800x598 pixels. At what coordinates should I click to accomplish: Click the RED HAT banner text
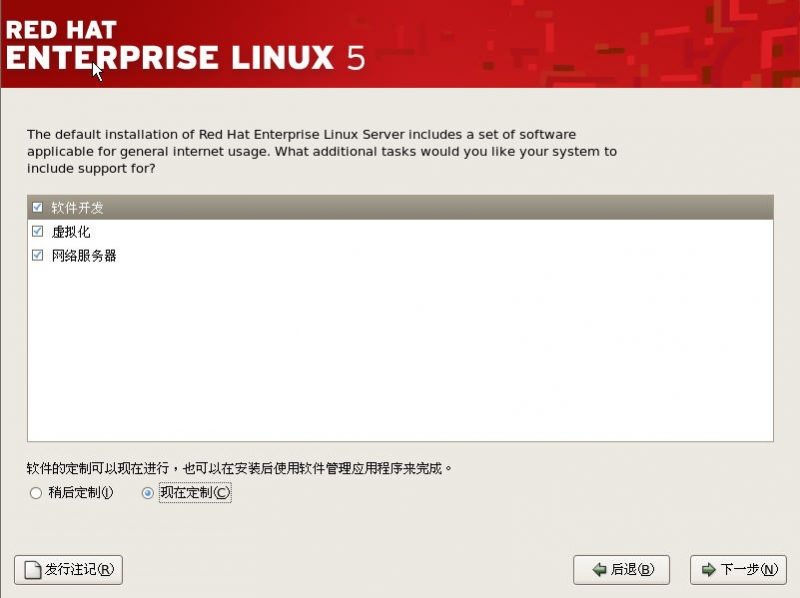(60, 22)
